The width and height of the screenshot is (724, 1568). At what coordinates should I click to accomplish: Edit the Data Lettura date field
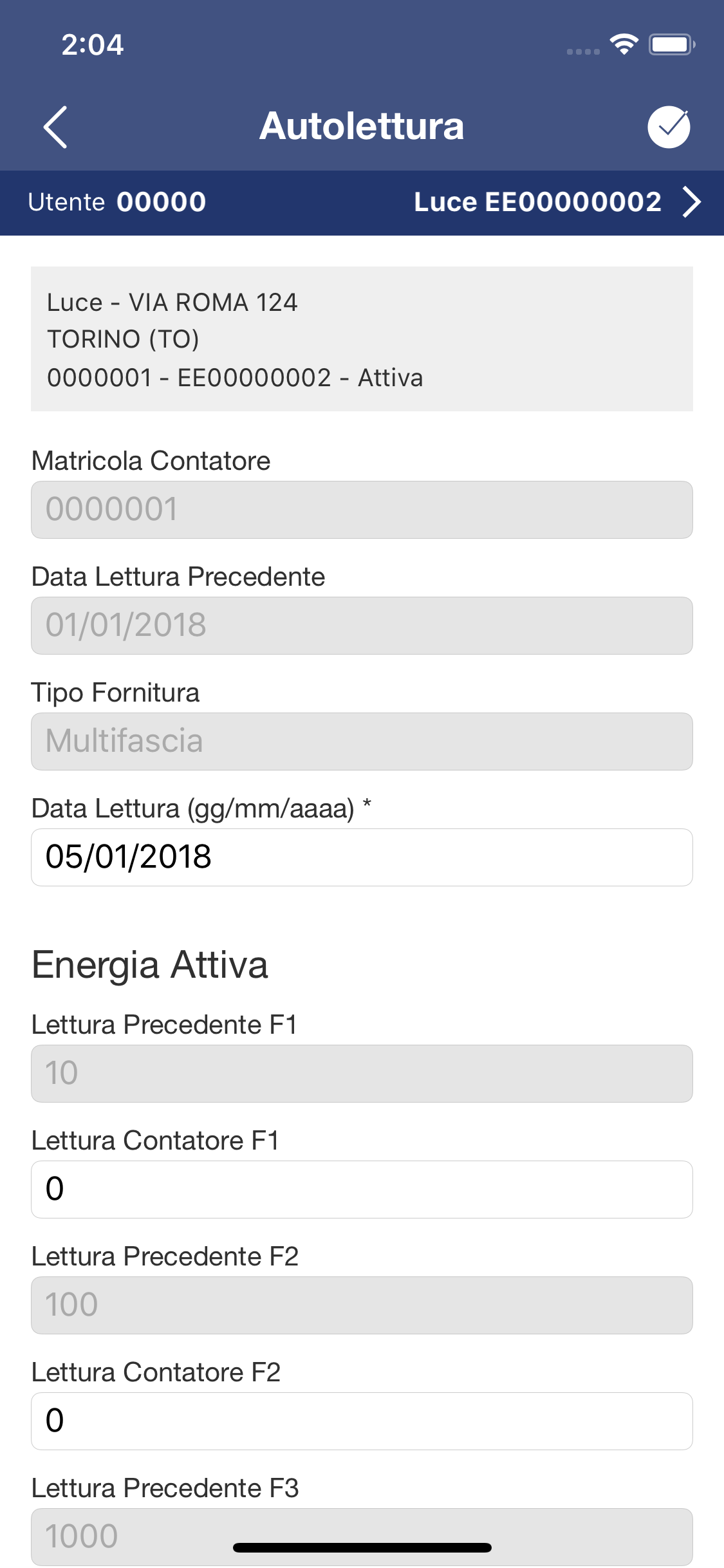click(362, 857)
